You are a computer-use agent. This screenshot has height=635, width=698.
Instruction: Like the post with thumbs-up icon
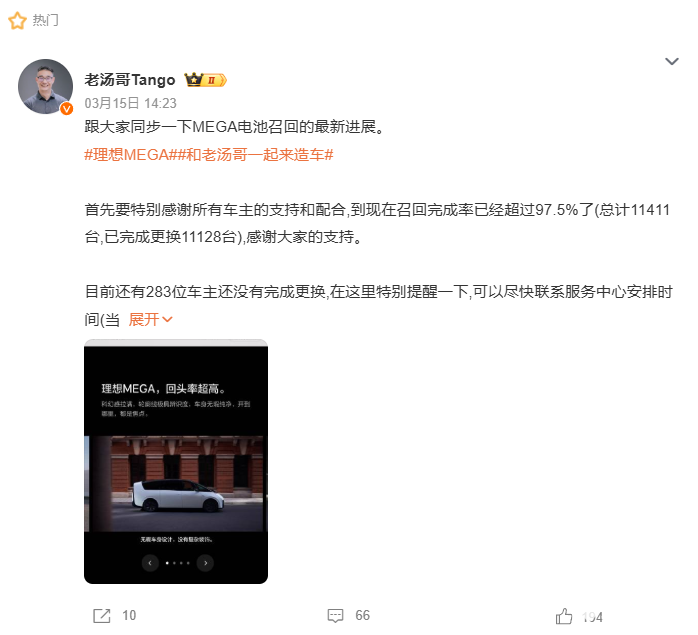pos(564,616)
